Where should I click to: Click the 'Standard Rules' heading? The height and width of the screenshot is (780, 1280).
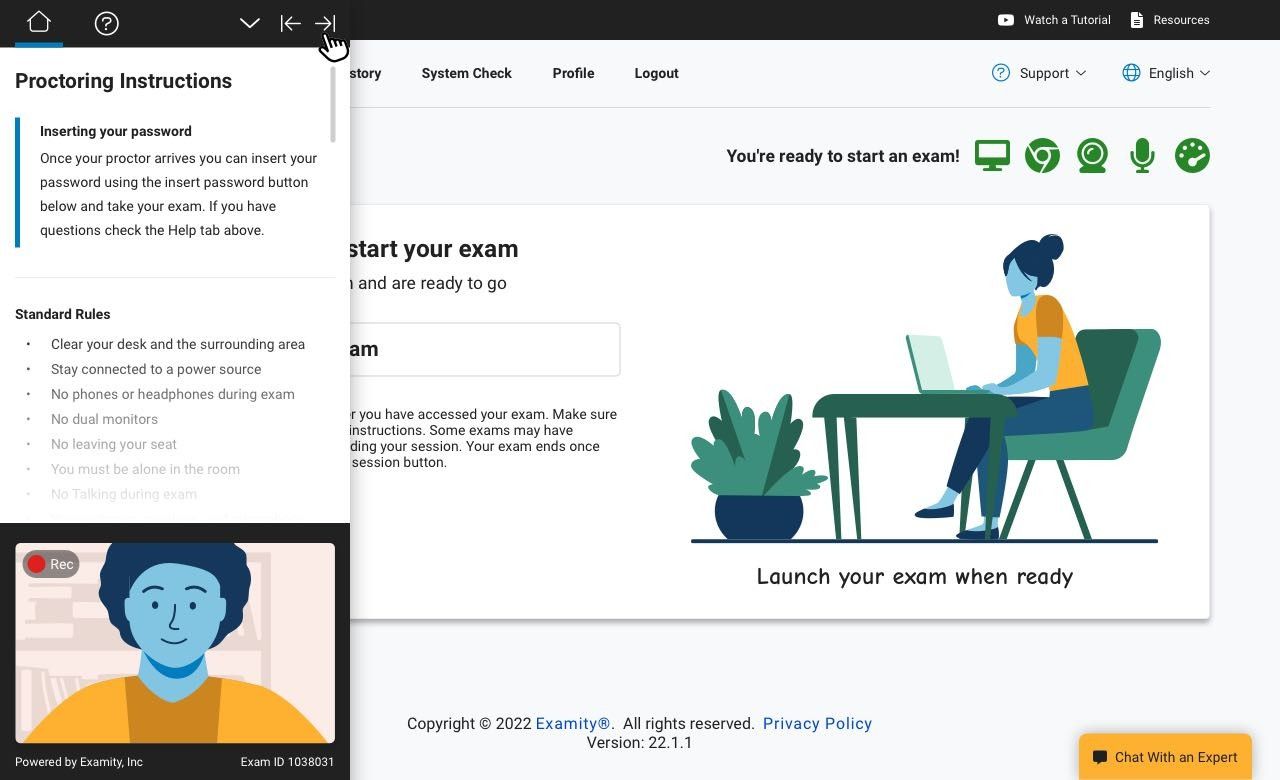[x=63, y=314]
